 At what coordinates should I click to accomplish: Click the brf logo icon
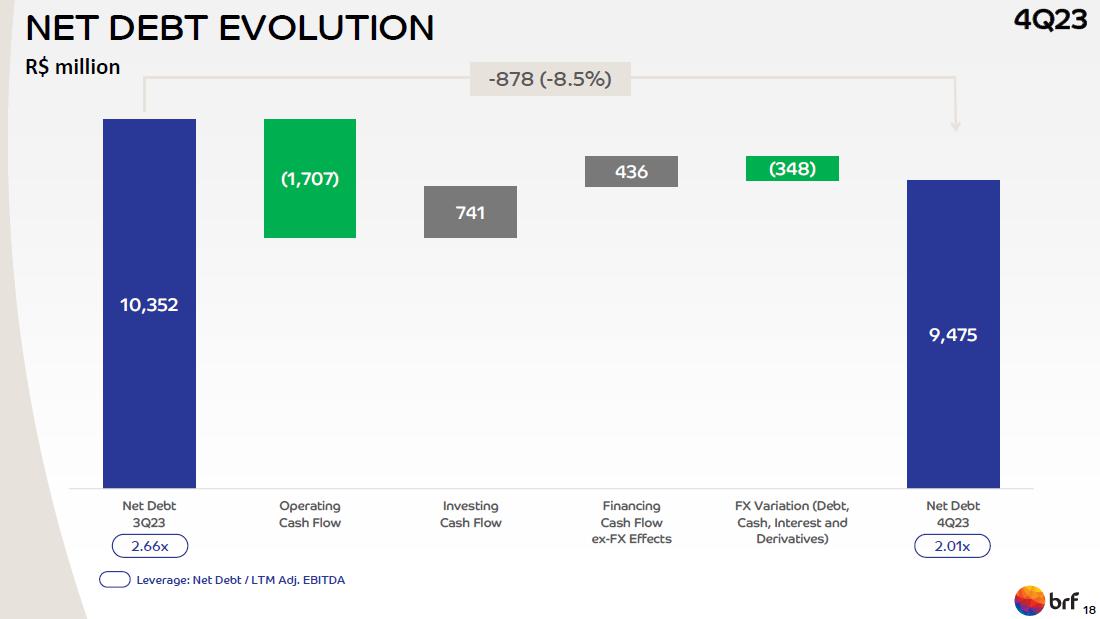pyautogui.click(x=1030, y=600)
